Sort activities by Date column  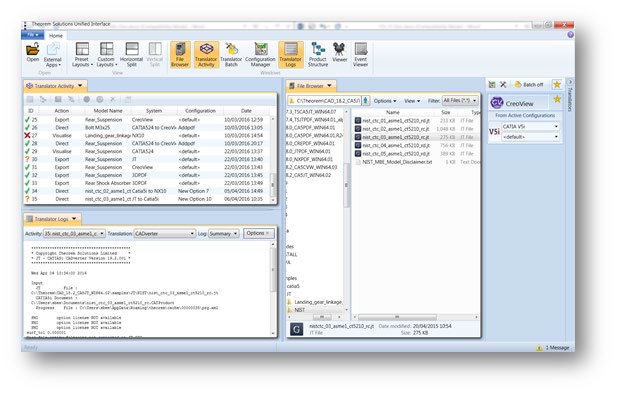[246, 111]
